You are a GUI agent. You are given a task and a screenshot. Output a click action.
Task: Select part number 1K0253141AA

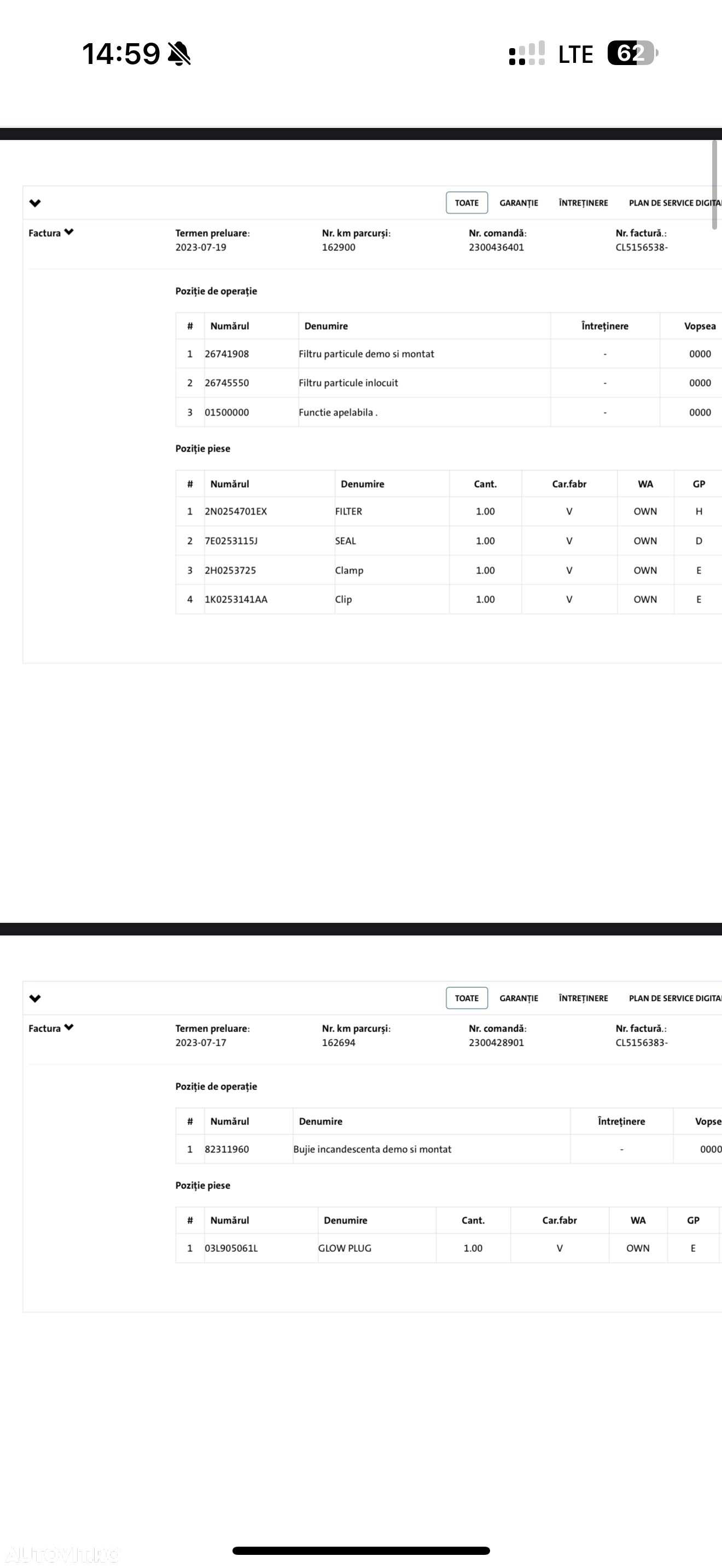click(x=236, y=600)
